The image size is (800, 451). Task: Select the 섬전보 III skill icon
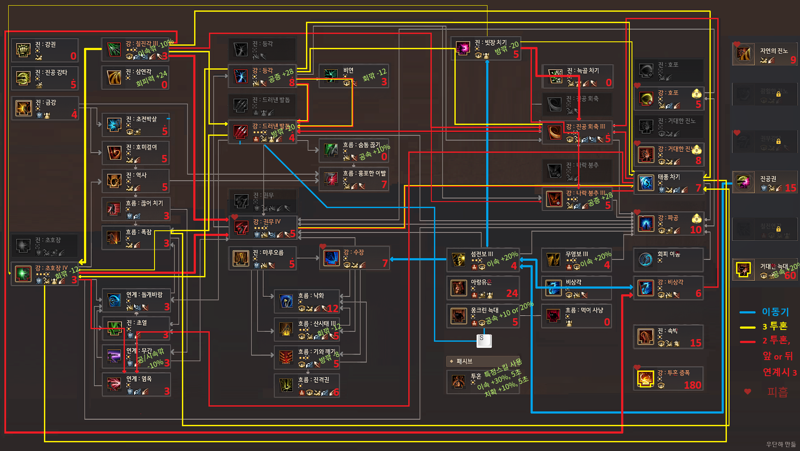(x=458, y=260)
